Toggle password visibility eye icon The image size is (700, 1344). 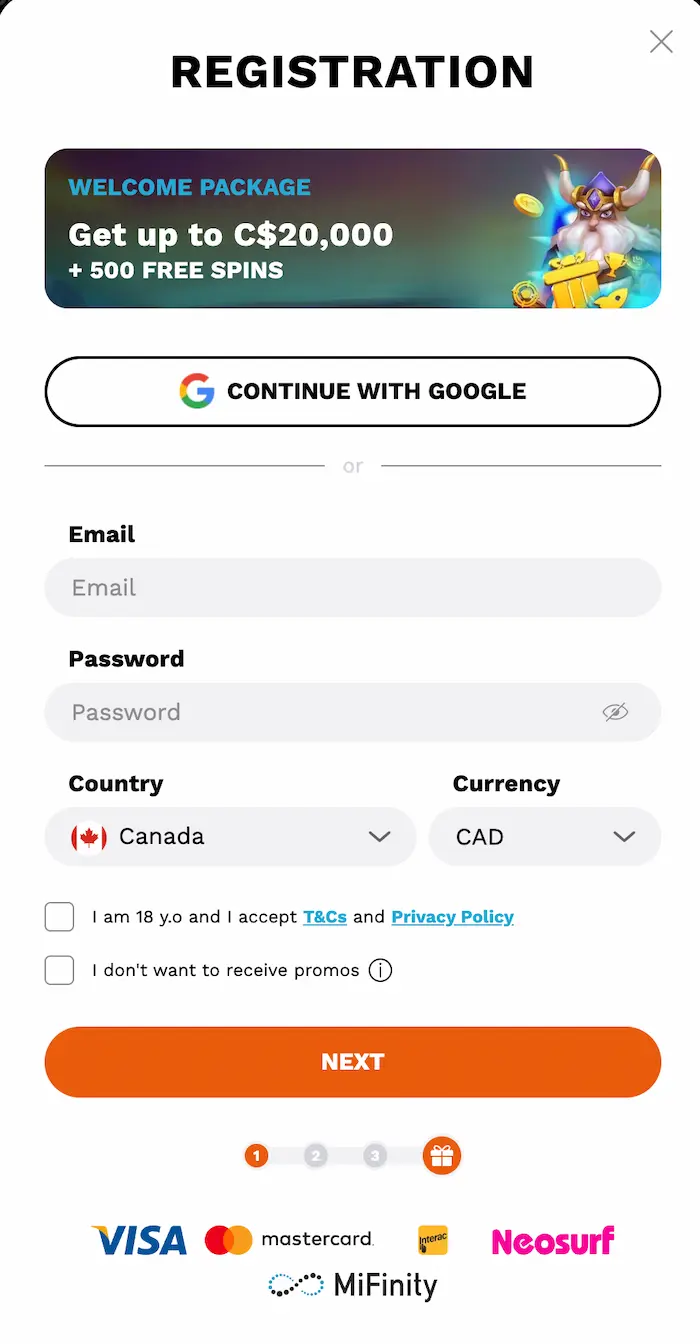(615, 712)
